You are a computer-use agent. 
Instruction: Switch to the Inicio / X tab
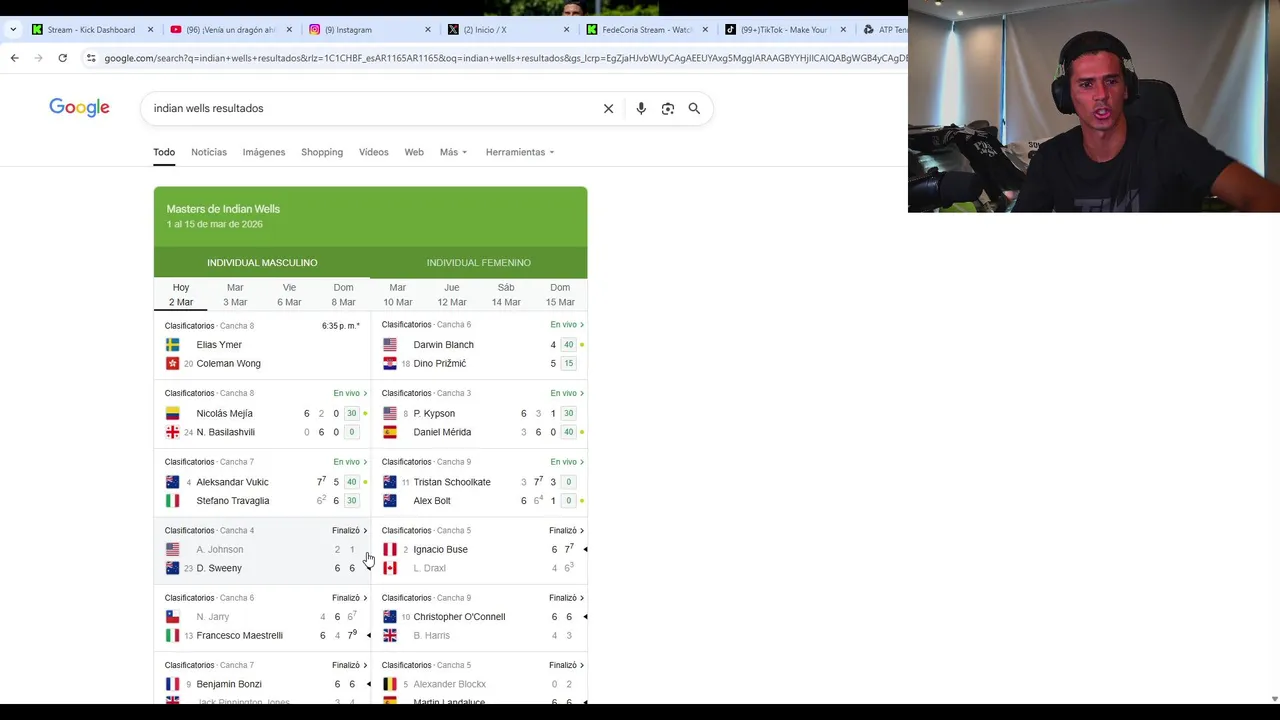(x=505, y=30)
